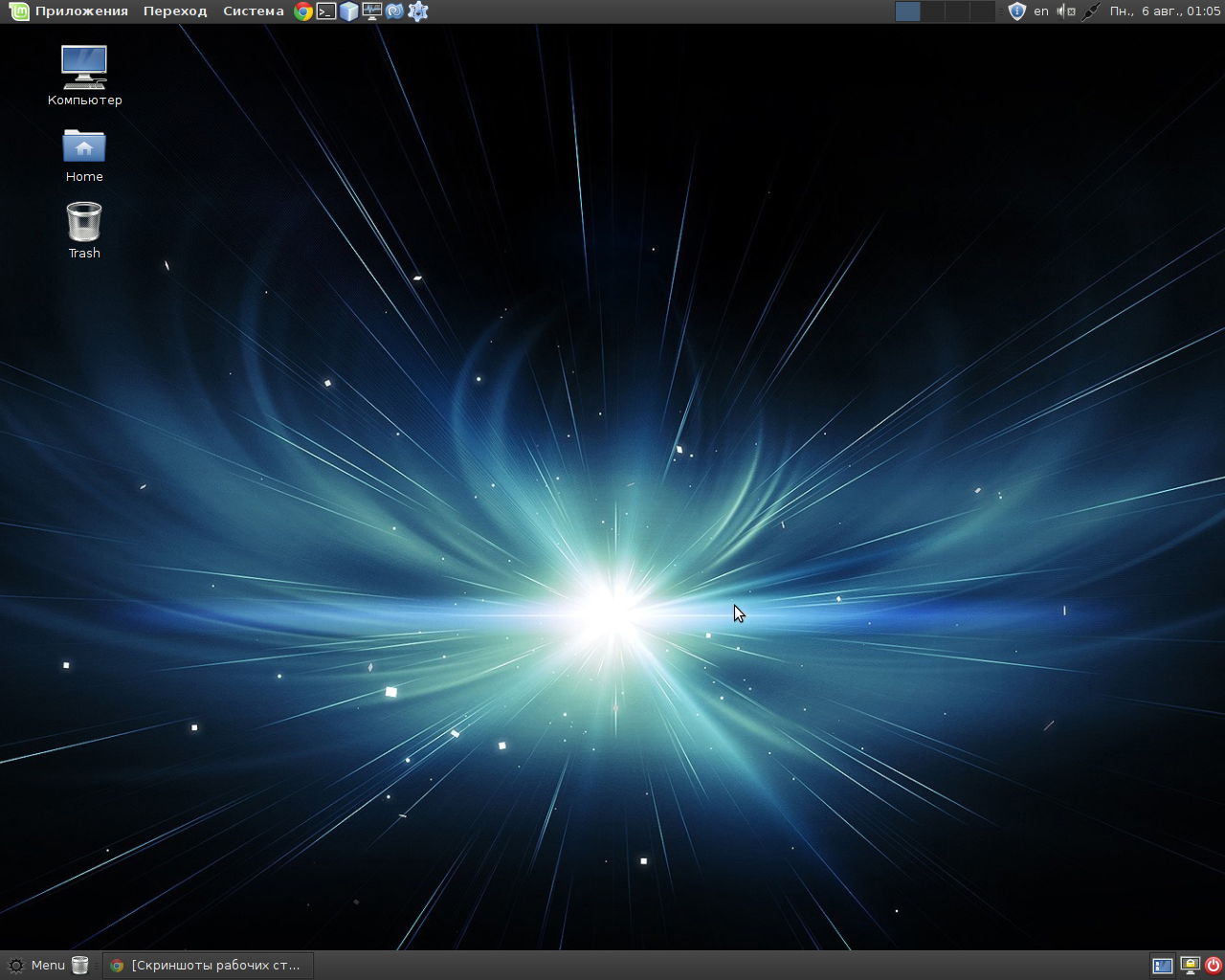This screenshot has width=1225, height=980.
Task: Open the bottom-left Menu button
Action: tap(36, 965)
